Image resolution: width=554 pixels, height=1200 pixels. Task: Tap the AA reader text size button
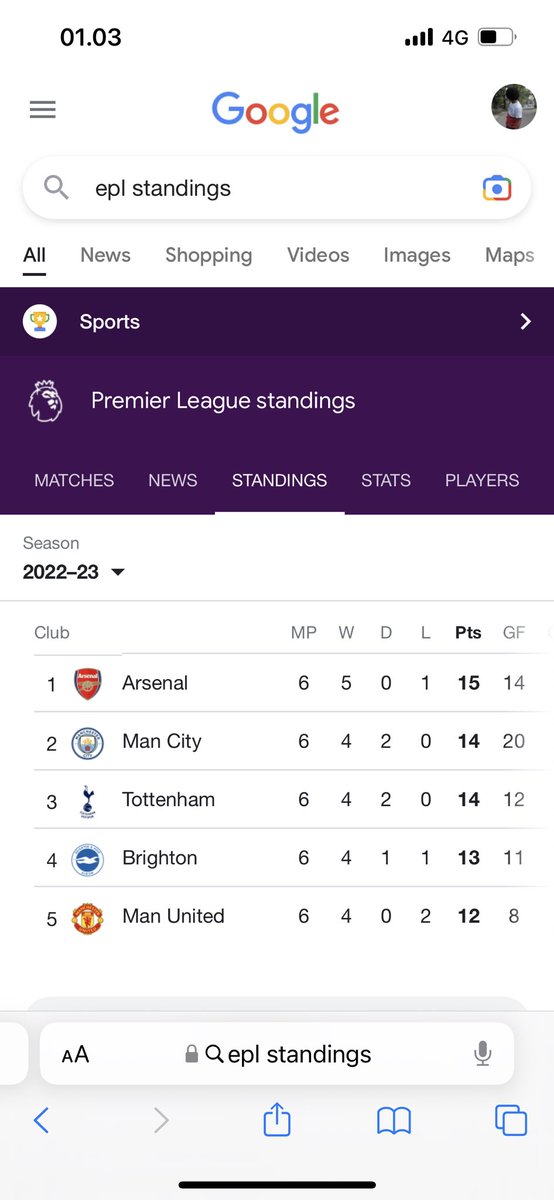pos(75,1054)
